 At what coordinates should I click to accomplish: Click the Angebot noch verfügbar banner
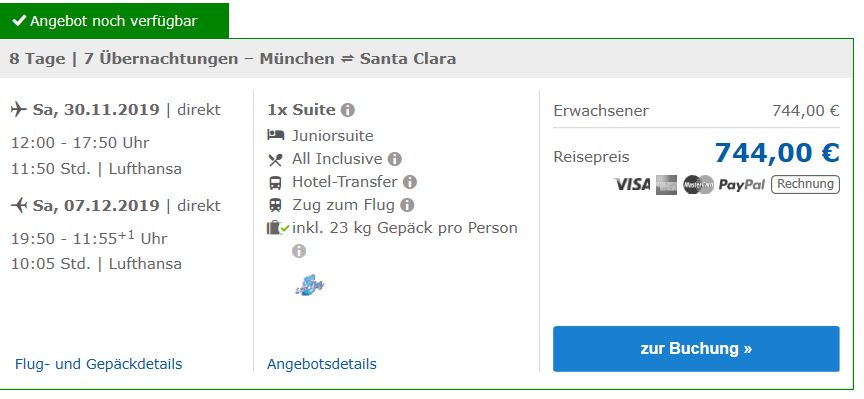pos(114,21)
